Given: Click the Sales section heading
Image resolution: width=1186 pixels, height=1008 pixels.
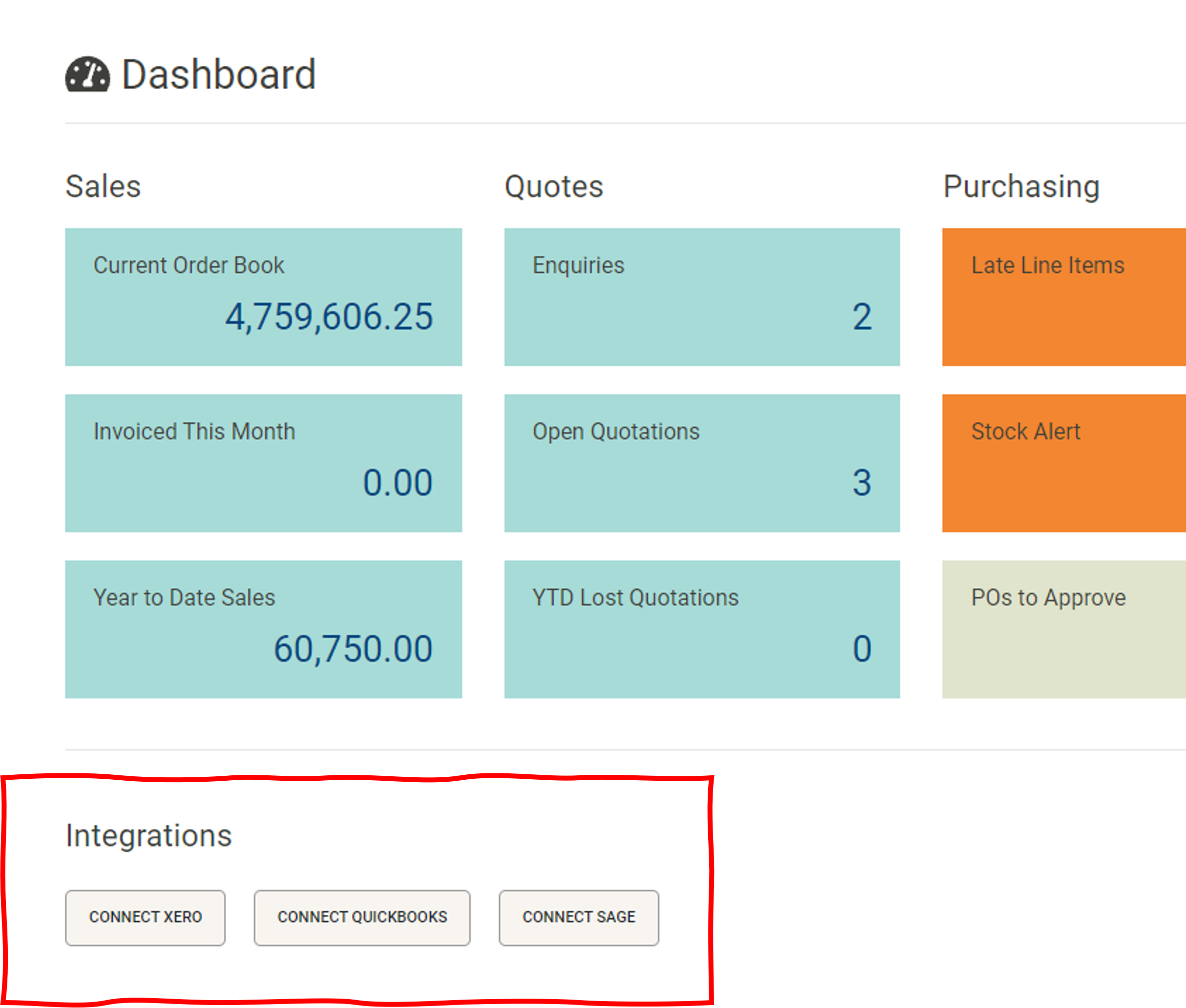Looking at the screenshot, I should [x=103, y=185].
